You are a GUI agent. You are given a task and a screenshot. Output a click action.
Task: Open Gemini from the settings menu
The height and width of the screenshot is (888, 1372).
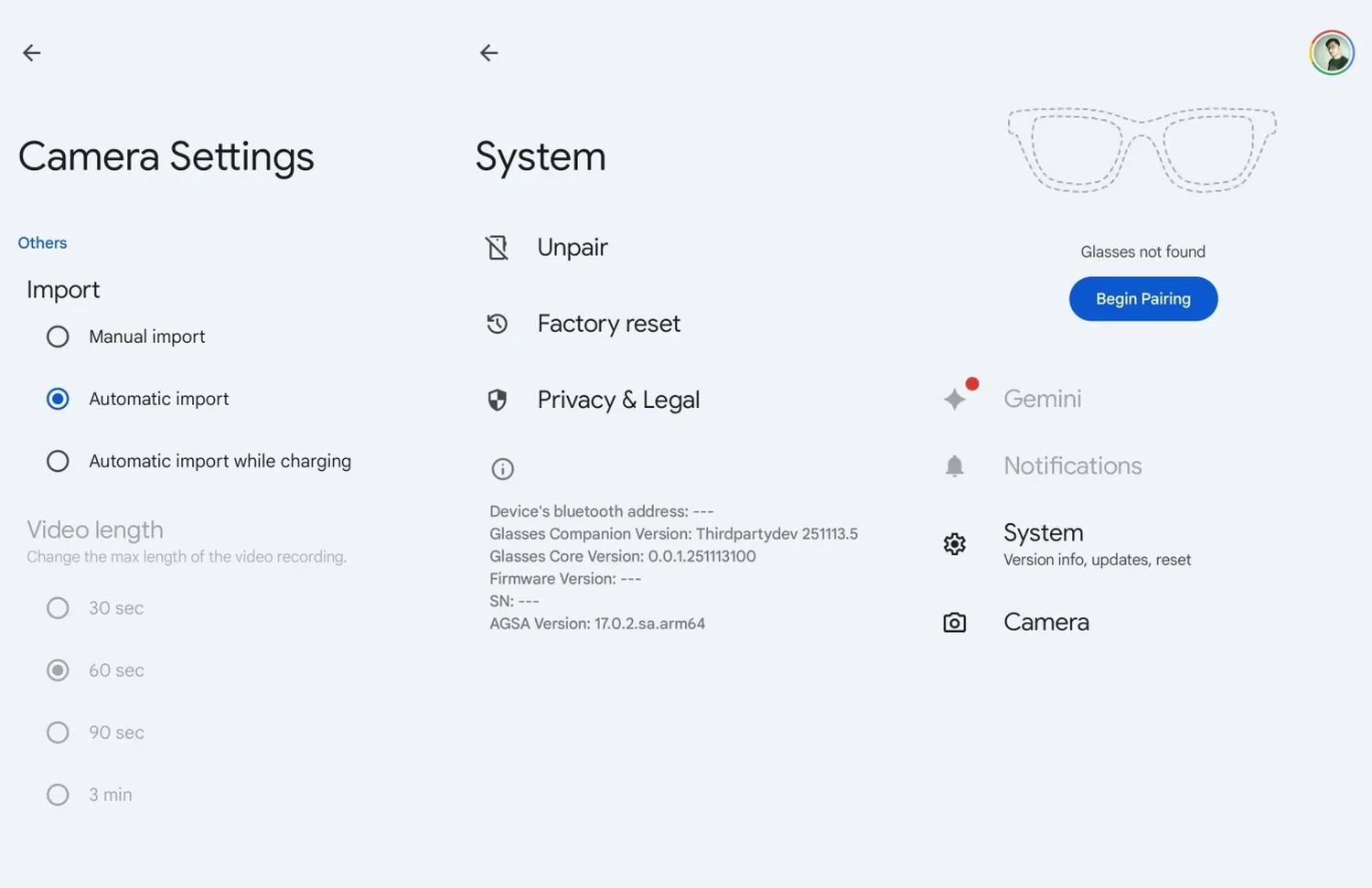pyautogui.click(x=1042, y=399)
